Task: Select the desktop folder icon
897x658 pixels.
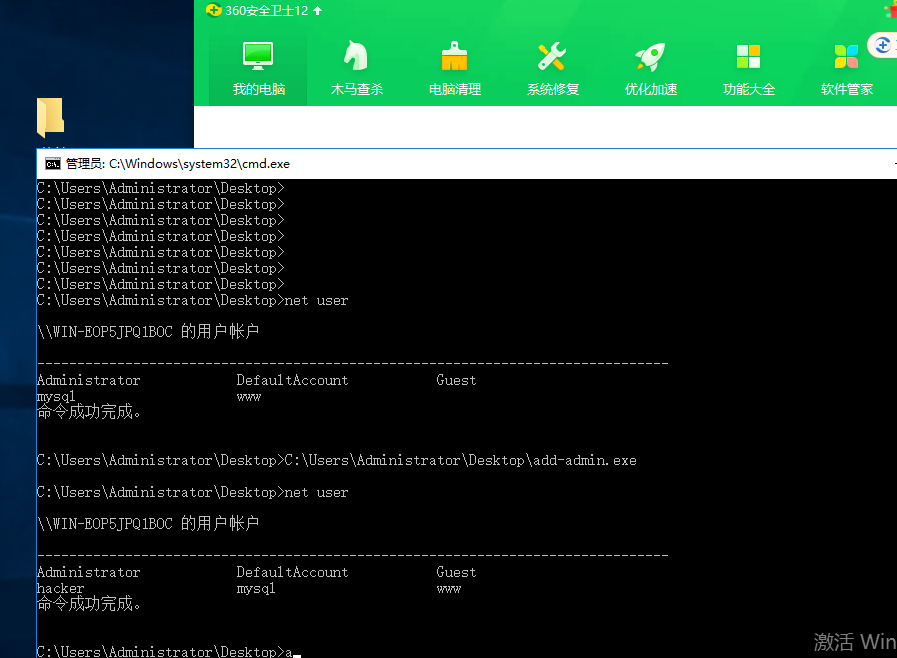Action: [x=50, y=117]
